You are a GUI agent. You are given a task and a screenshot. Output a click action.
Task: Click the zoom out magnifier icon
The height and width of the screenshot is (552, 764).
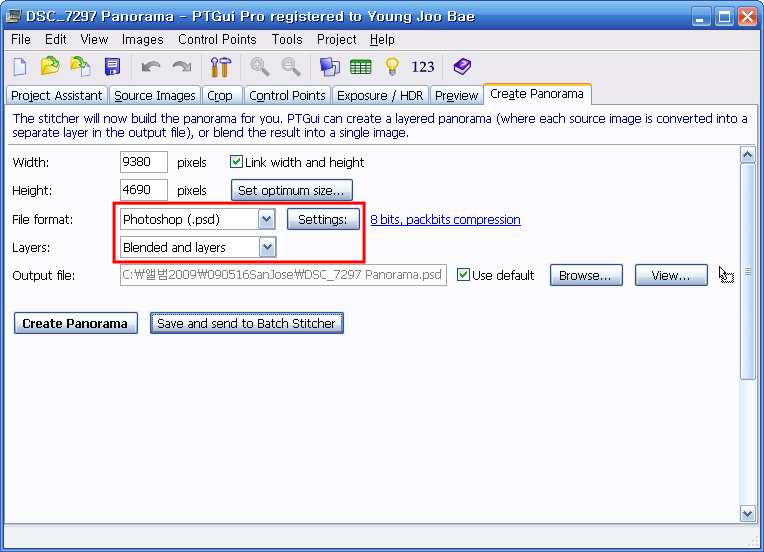pos(291,67)
